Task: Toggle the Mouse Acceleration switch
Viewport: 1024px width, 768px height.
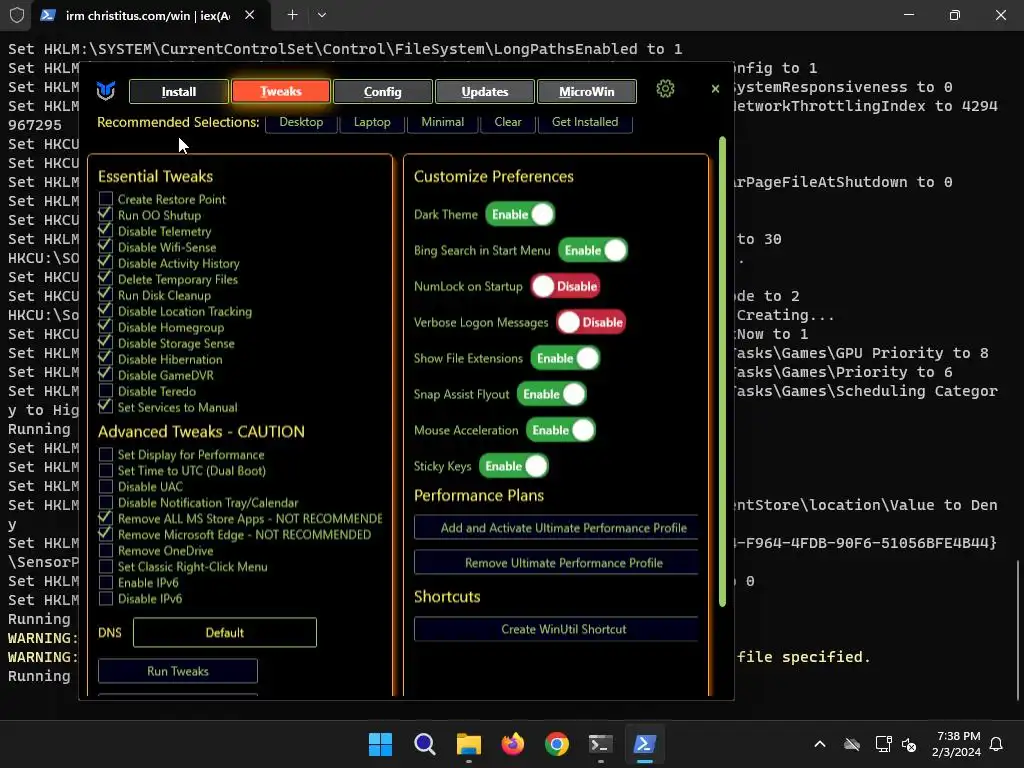Action: click(561, 430)
